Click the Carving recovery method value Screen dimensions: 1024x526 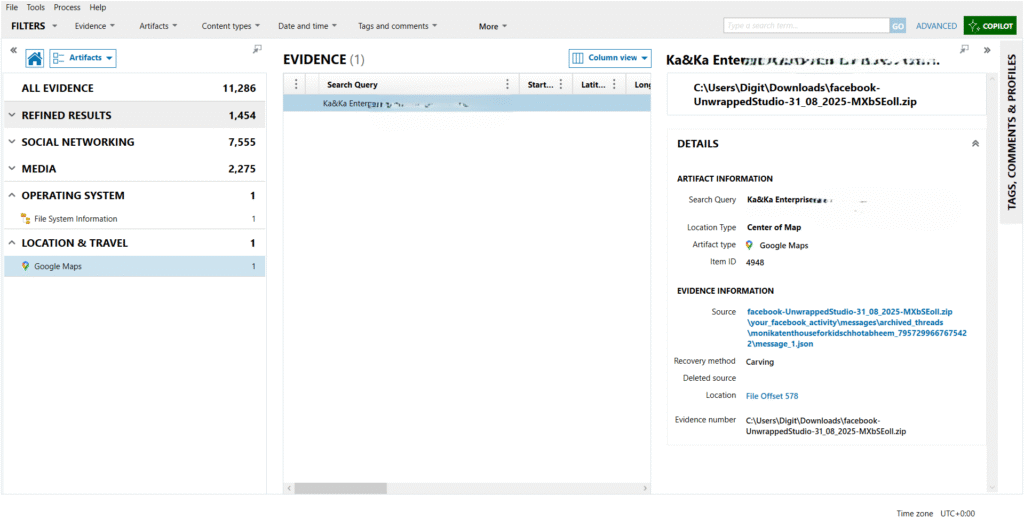(x=760, y=361)
